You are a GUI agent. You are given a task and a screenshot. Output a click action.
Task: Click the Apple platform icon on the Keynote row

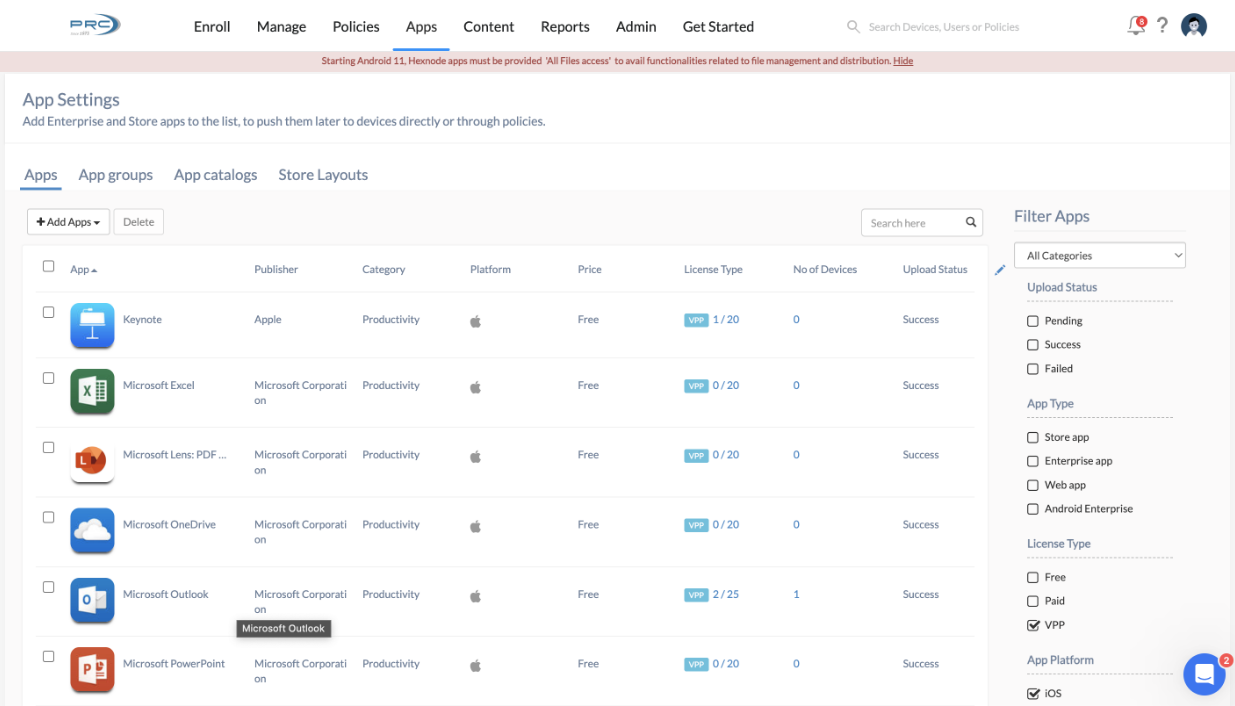[475, 320]
